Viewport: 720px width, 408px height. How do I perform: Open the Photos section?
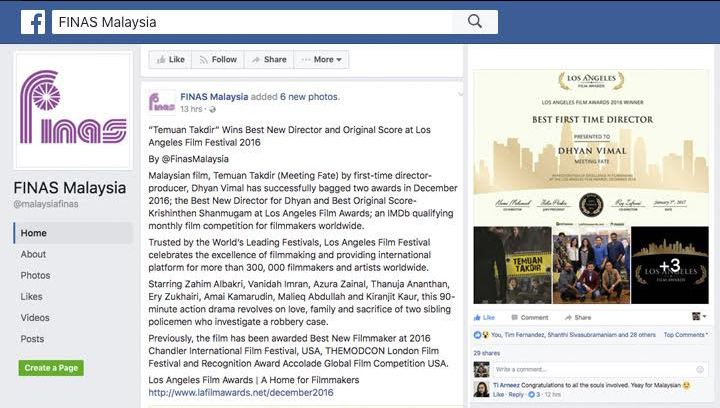point(35,275)
